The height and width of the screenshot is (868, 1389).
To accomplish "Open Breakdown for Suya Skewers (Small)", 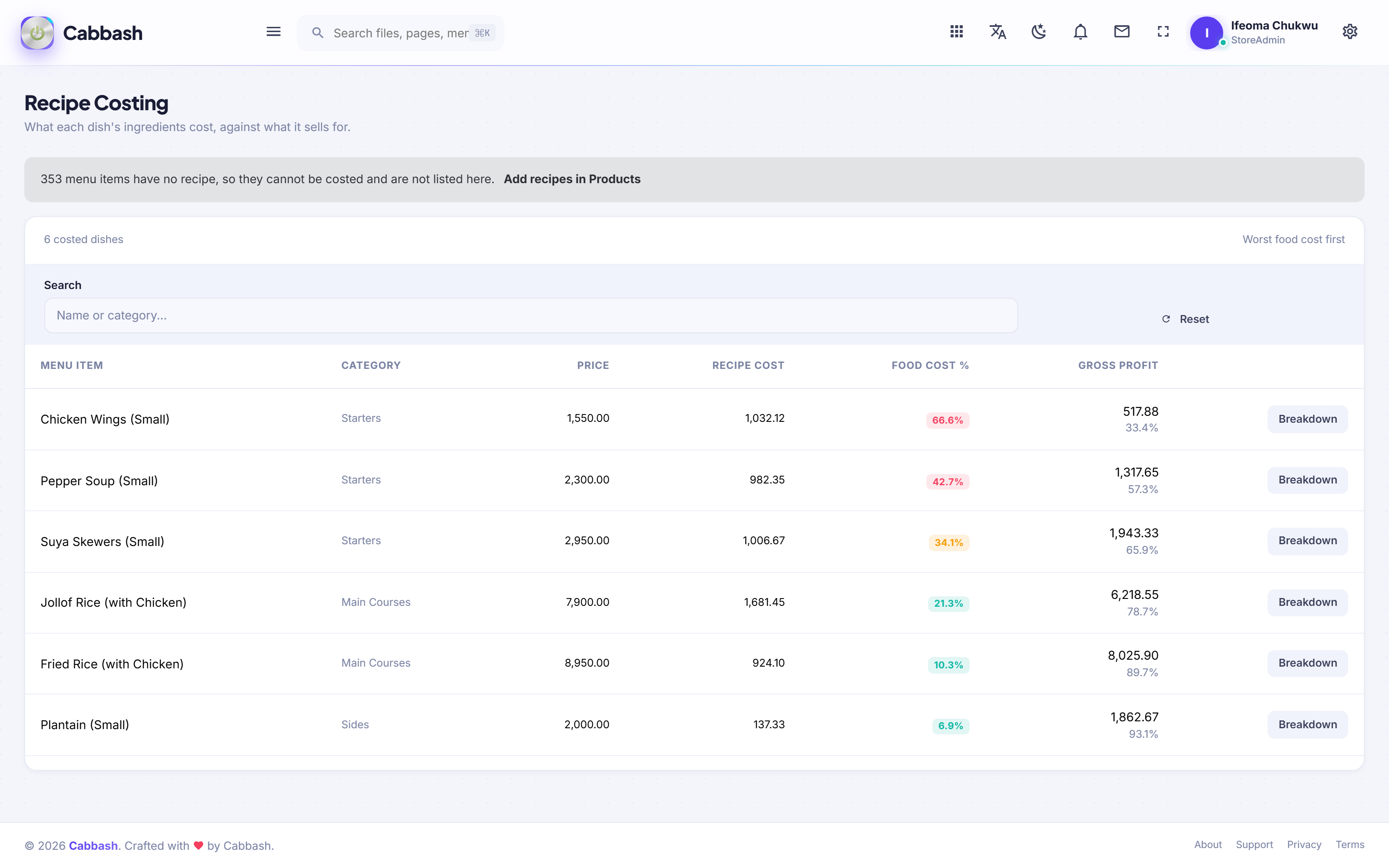I will 1307,541.
